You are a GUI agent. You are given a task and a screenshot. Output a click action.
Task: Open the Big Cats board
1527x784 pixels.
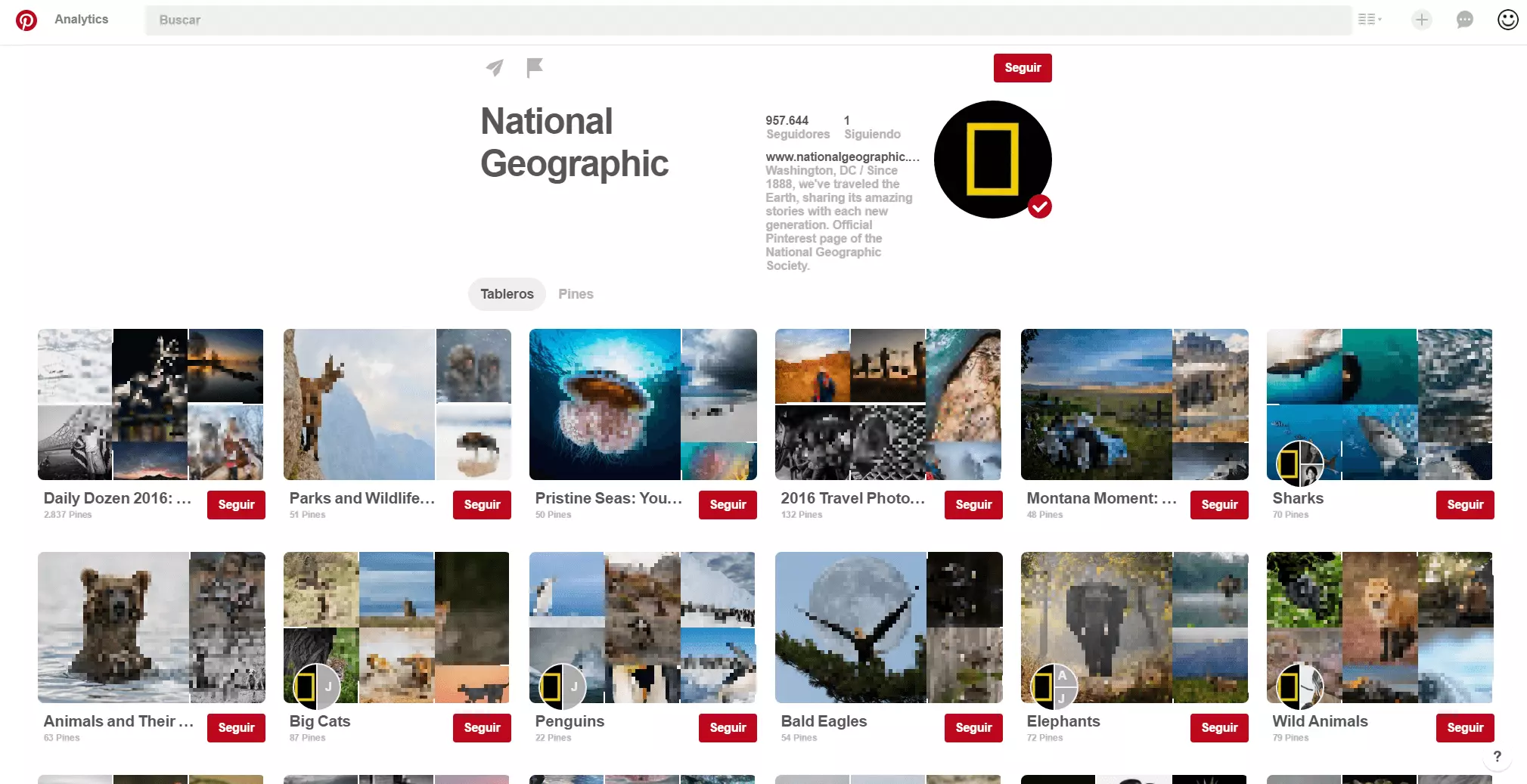coord(396,628)
